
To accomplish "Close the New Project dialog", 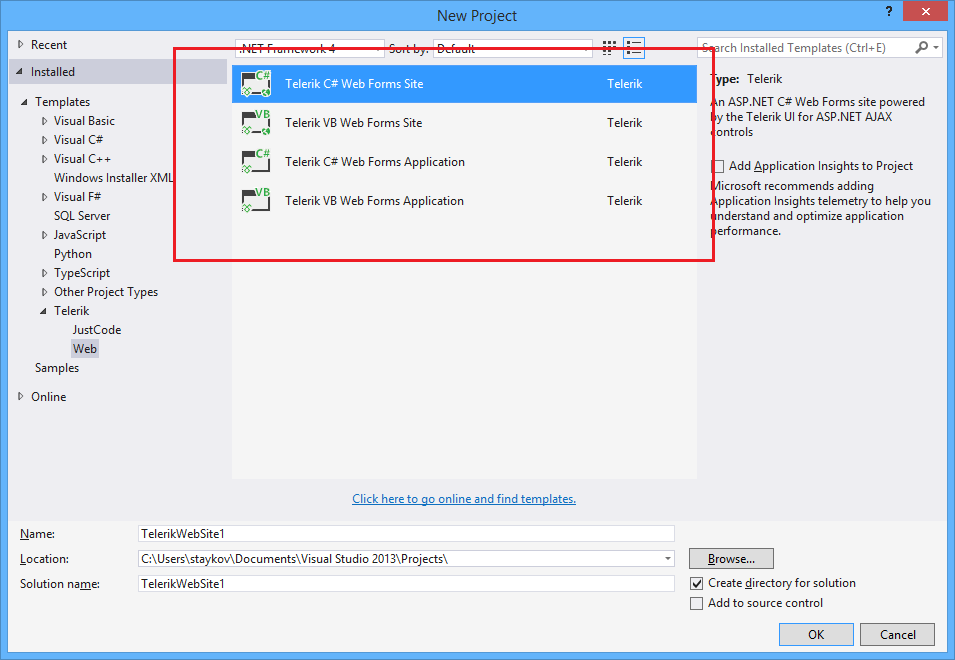I will click(925, 12).
